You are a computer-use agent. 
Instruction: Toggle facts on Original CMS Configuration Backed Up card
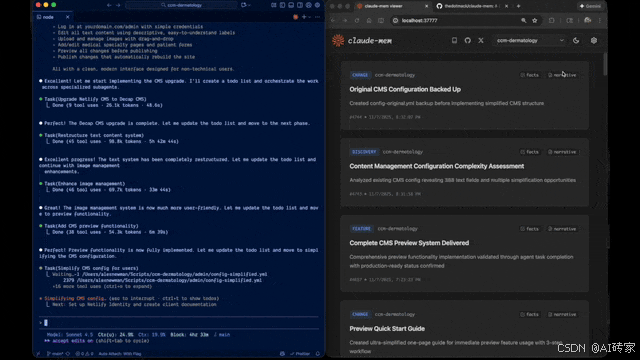tap(530, 75)
